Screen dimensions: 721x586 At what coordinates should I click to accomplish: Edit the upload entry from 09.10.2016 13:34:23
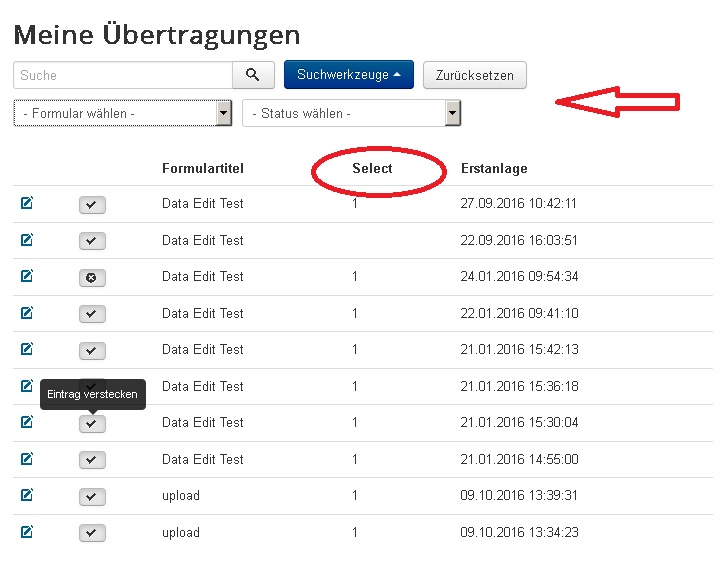pyautogui.click(x=27, y=532)
